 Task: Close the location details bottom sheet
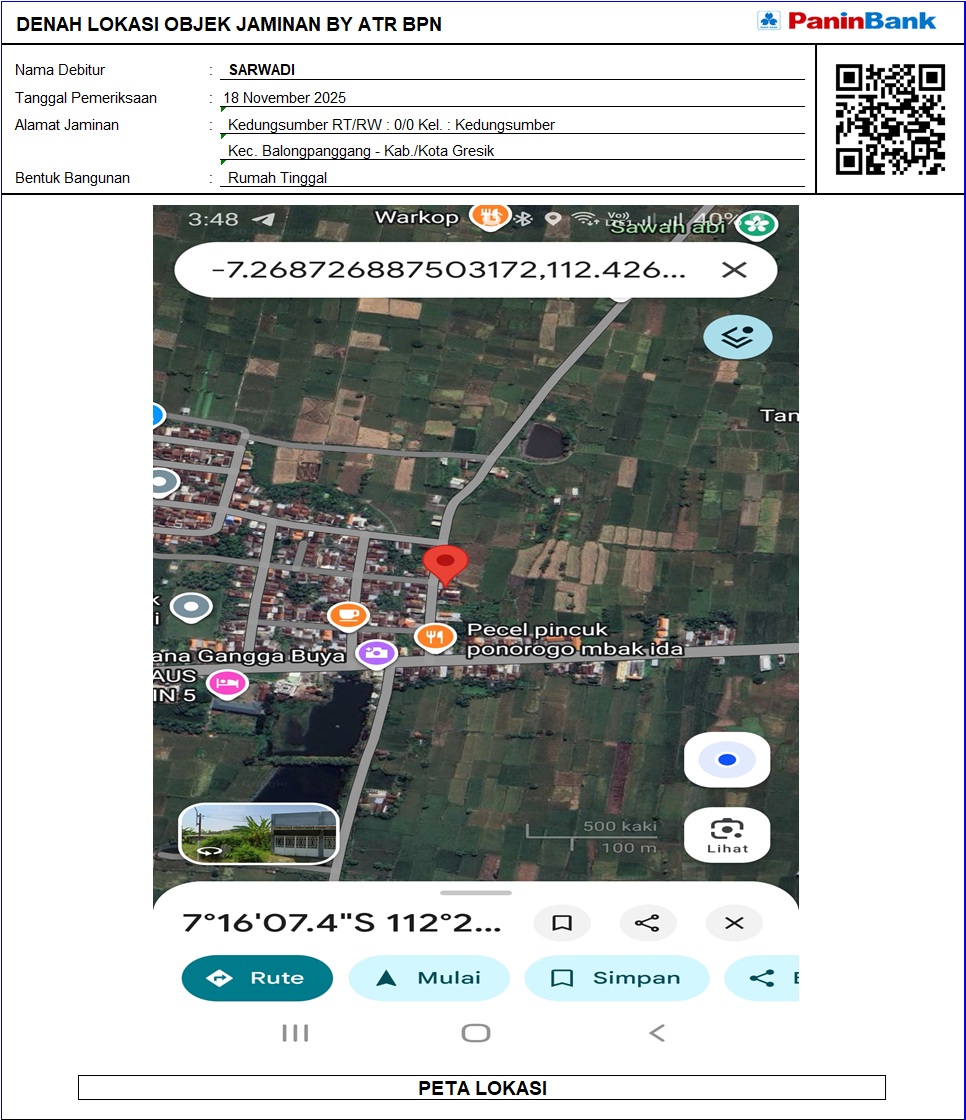(733, 923)
